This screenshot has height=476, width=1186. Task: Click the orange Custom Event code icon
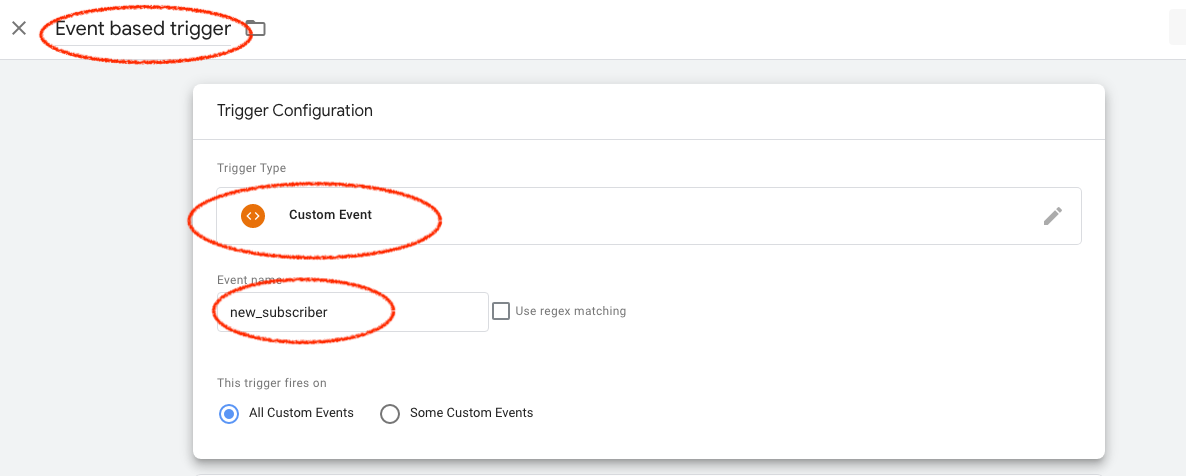tap(253, 215)
